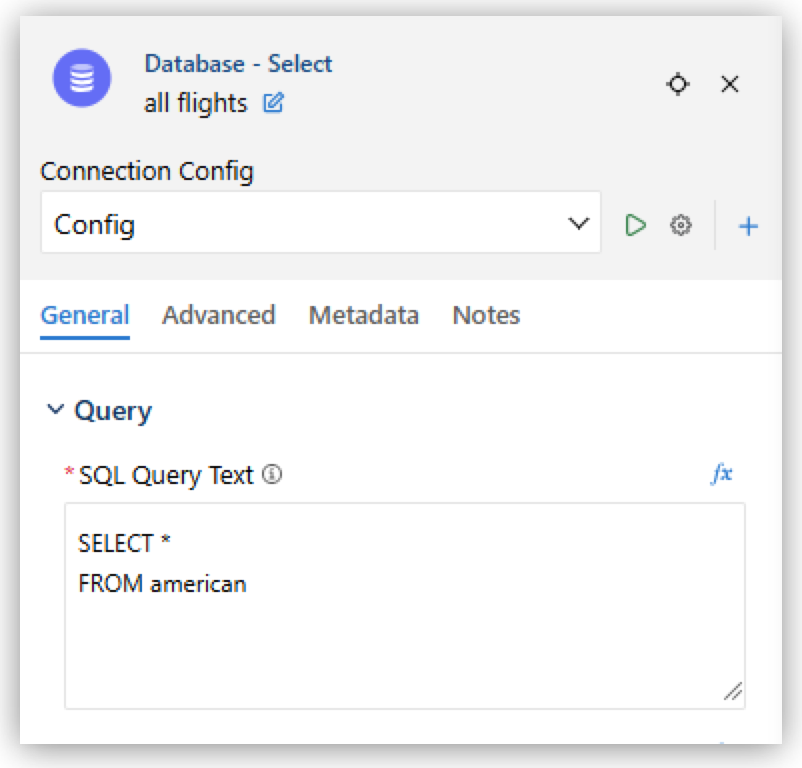Click the text area resize handle
The height and width of the screenshot is (768, 802).
[x=733, y=692]
